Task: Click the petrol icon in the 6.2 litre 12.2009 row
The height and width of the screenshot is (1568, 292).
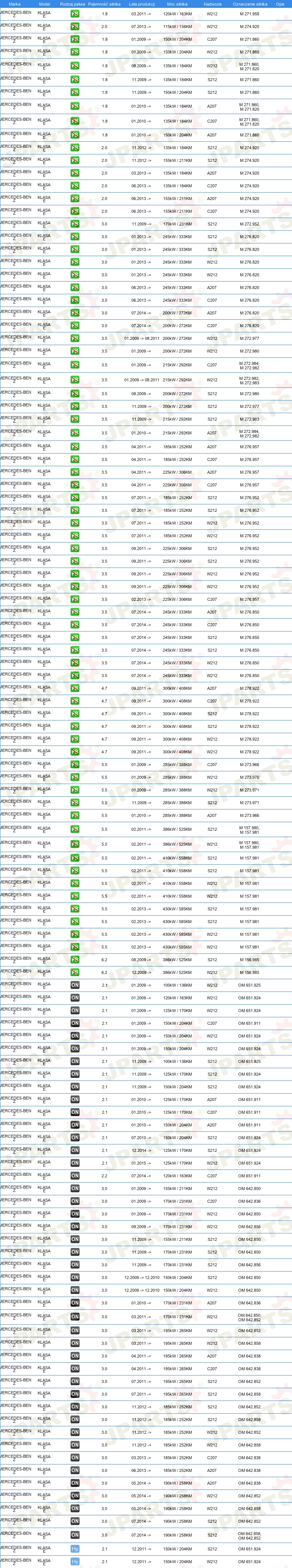Action: coord(75,973)
